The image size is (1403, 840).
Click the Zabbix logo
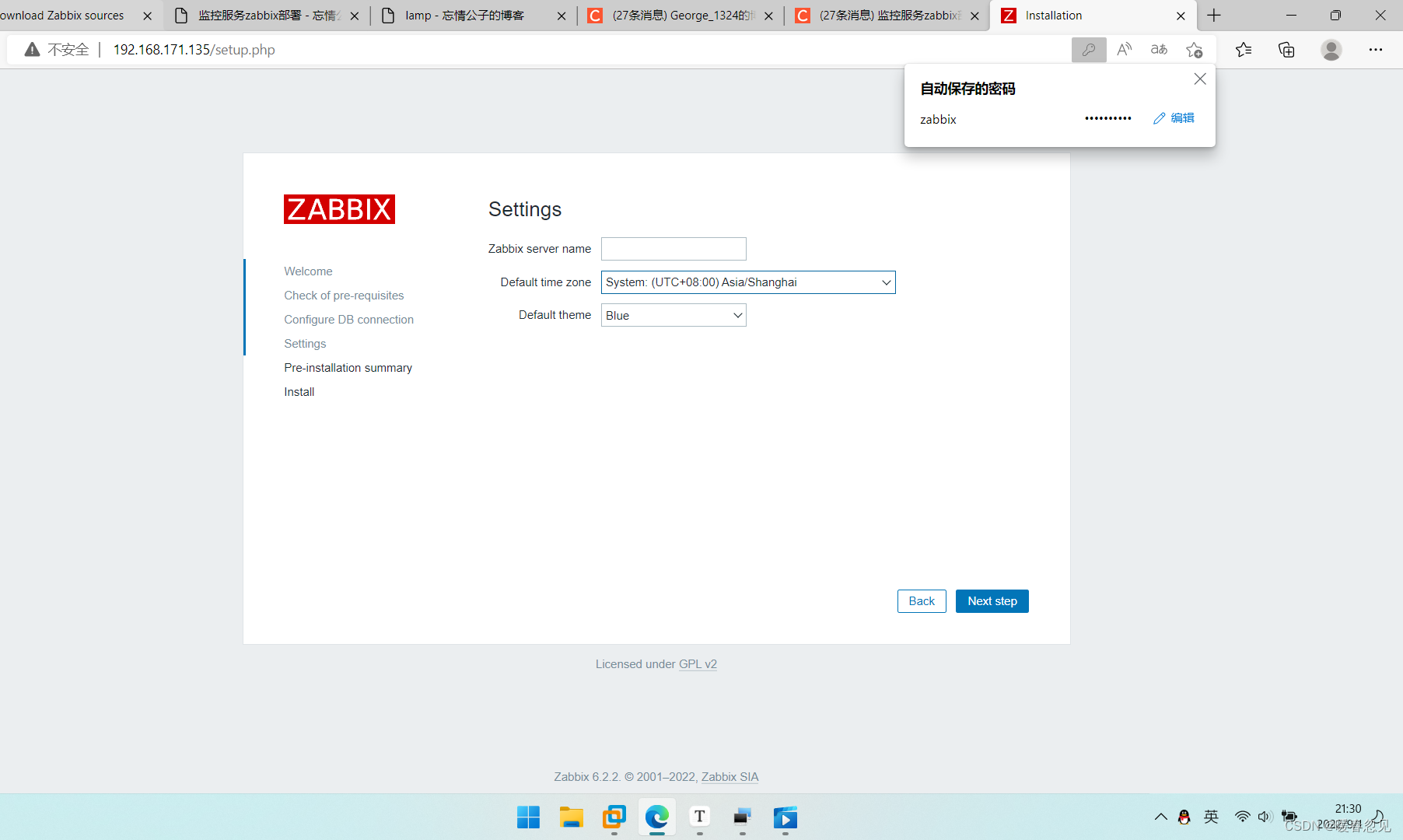(339, 209)
